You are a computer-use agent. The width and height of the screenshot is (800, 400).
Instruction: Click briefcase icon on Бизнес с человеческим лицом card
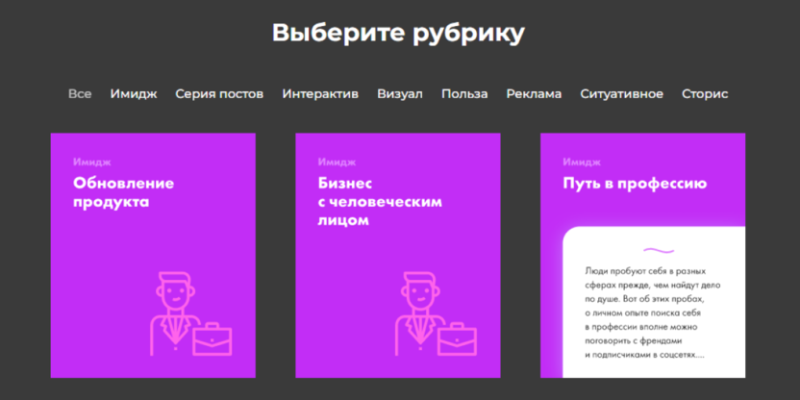457,339
